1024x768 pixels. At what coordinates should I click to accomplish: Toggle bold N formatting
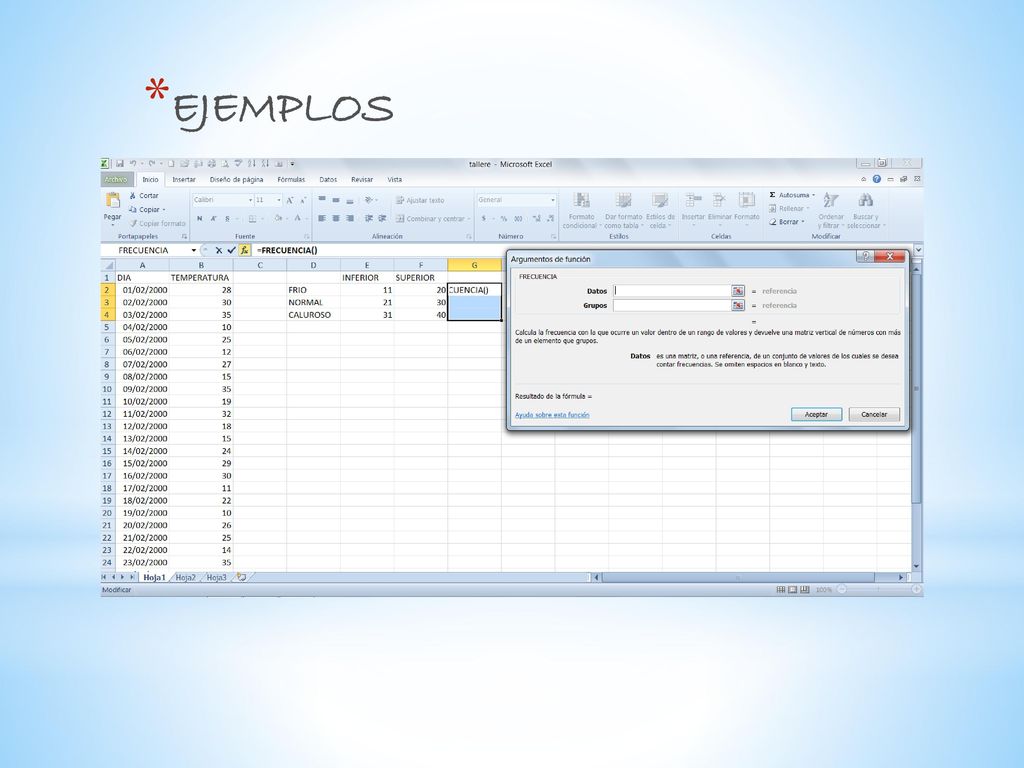200,219
